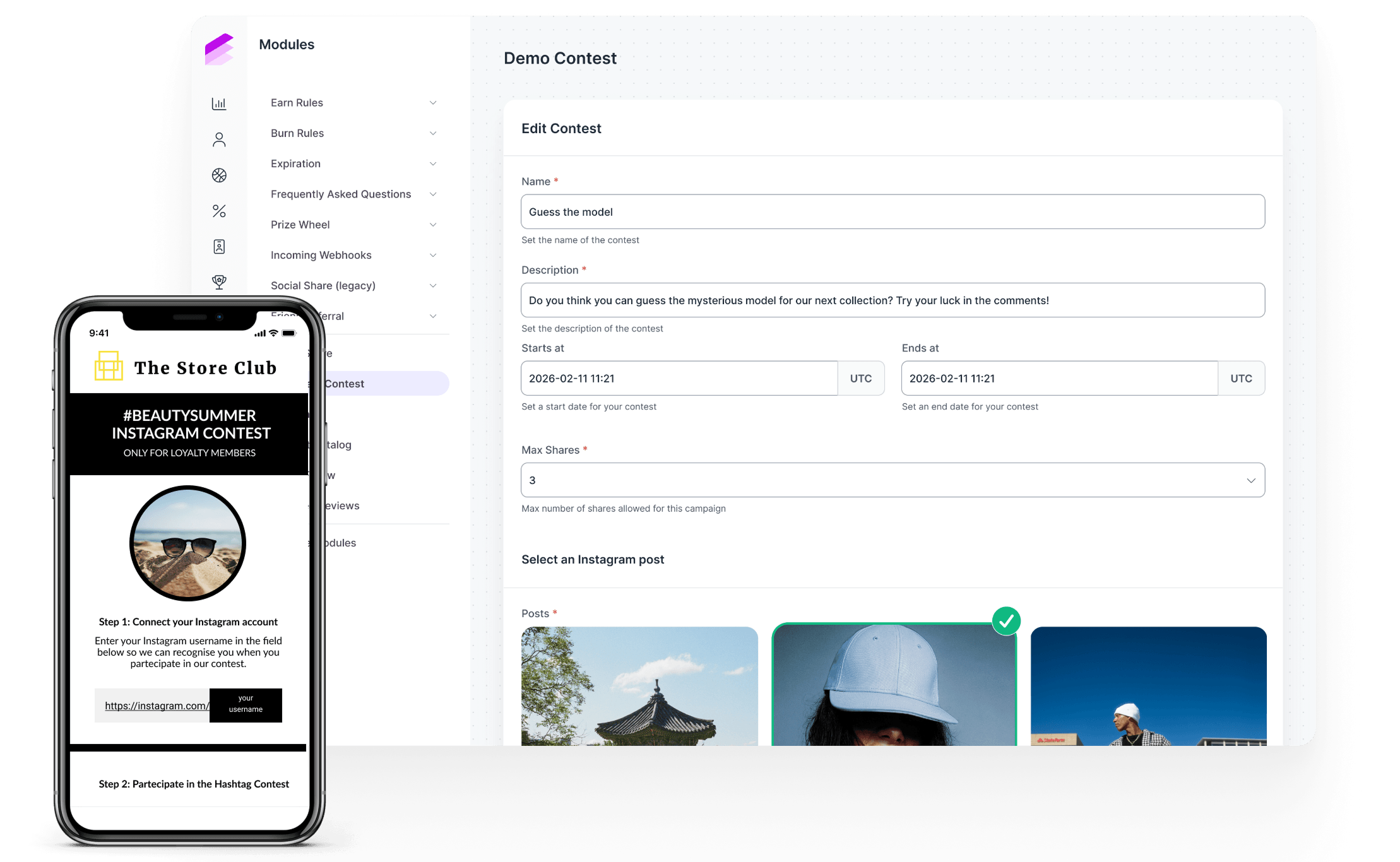Click the instagram.com link on phone
1400x862 pixels.
pyautogui.click(x=157, y=706)
